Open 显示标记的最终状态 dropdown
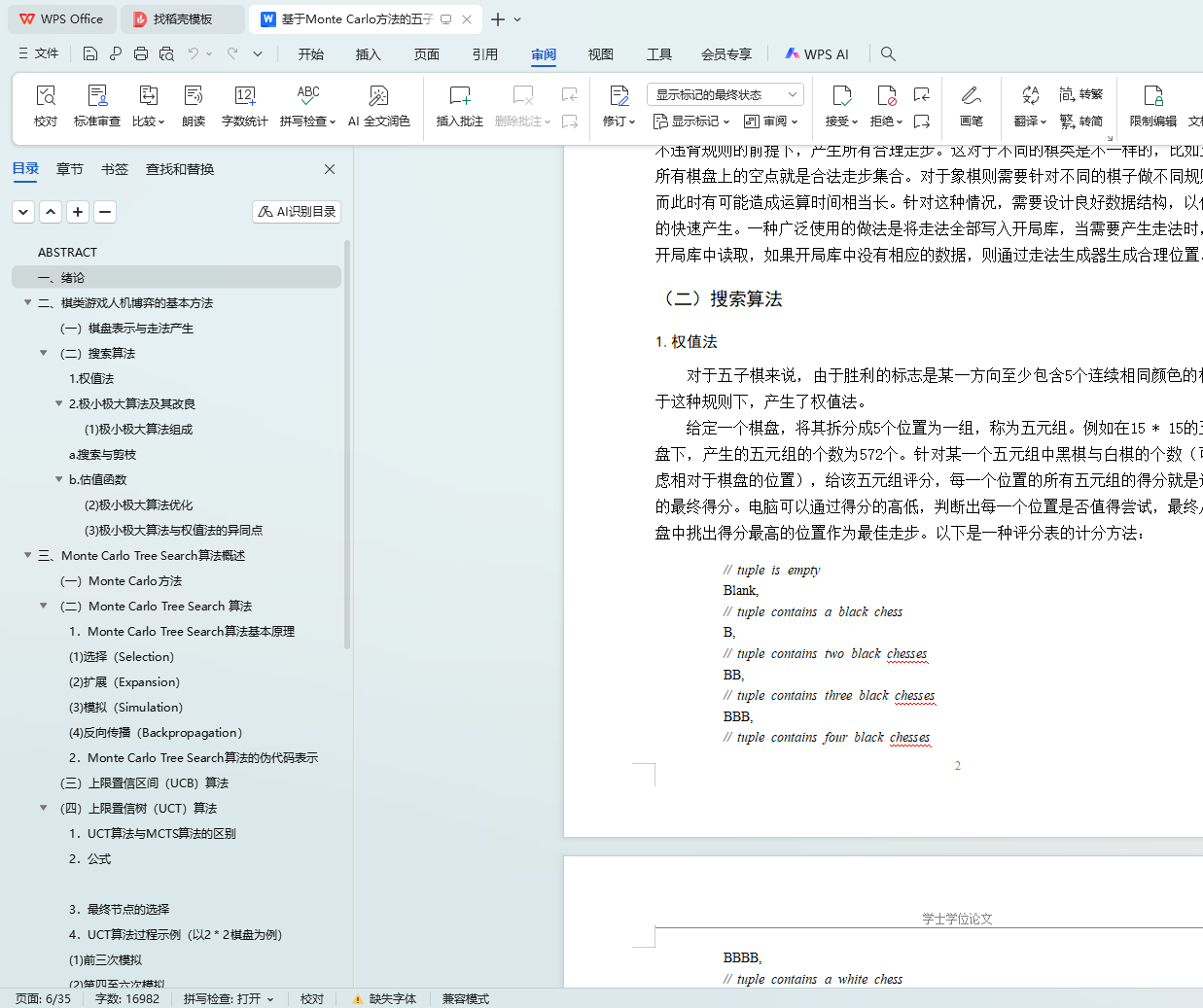The width and height of the screenshot is (1203, 1008). (x=725, y=94)
